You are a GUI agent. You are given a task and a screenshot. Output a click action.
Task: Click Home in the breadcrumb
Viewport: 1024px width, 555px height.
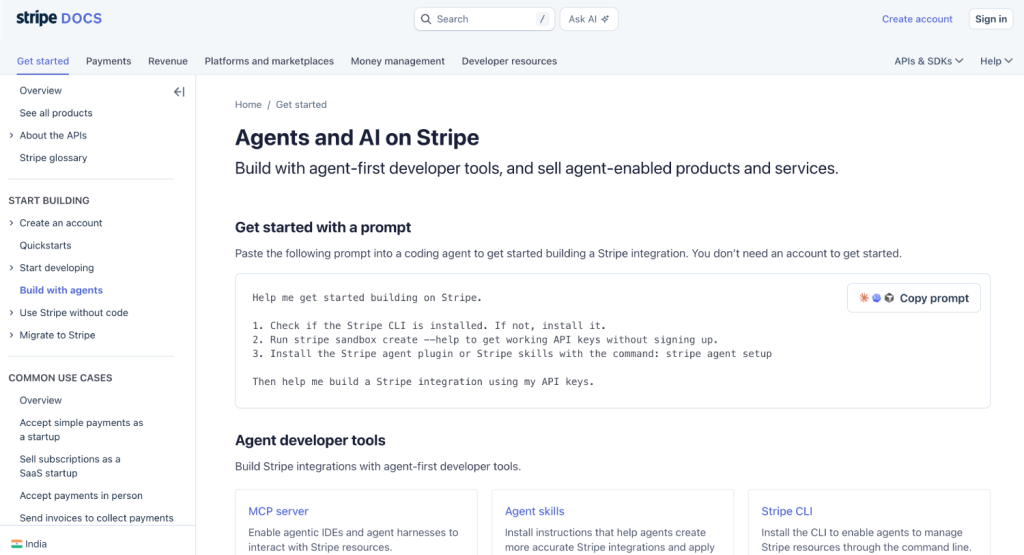(x=248, y=104)
